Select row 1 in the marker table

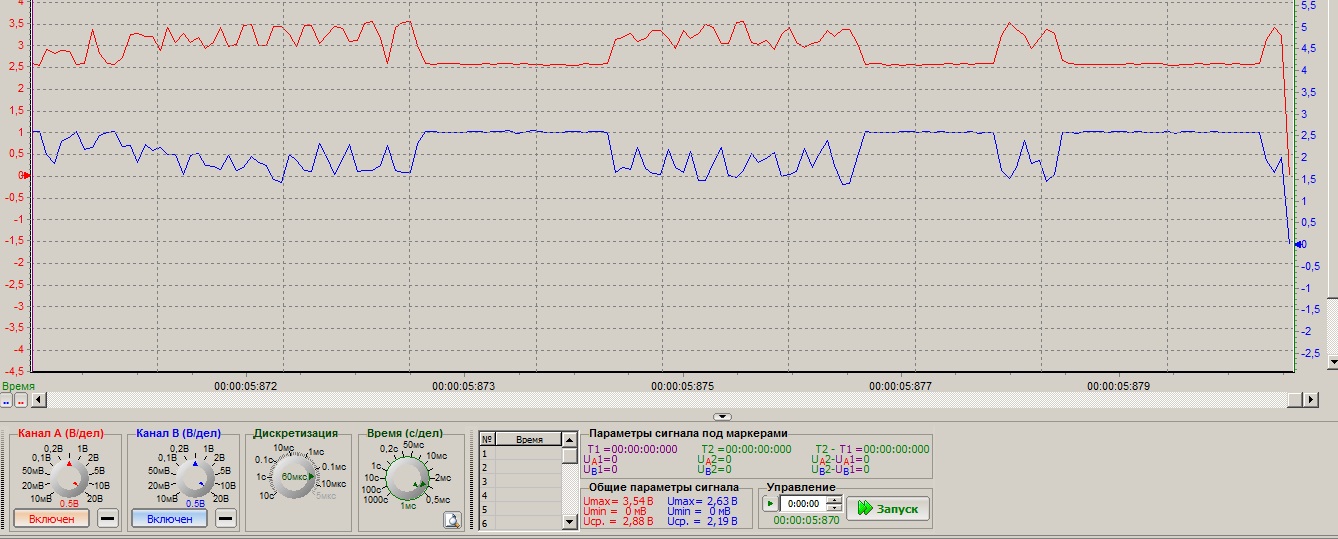(520, 453)
